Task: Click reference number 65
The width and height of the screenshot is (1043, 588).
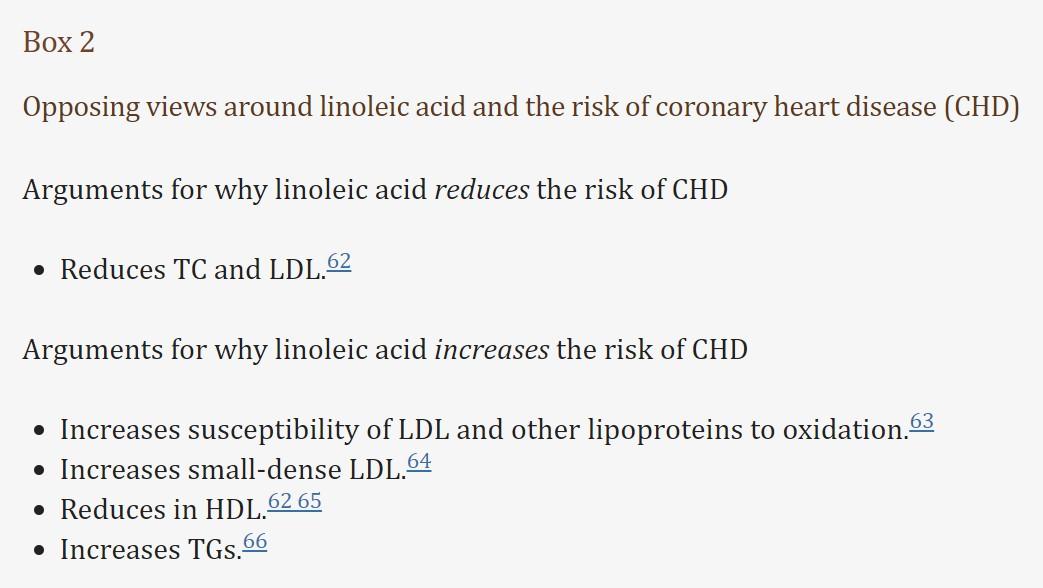Action: click(310, 502)
